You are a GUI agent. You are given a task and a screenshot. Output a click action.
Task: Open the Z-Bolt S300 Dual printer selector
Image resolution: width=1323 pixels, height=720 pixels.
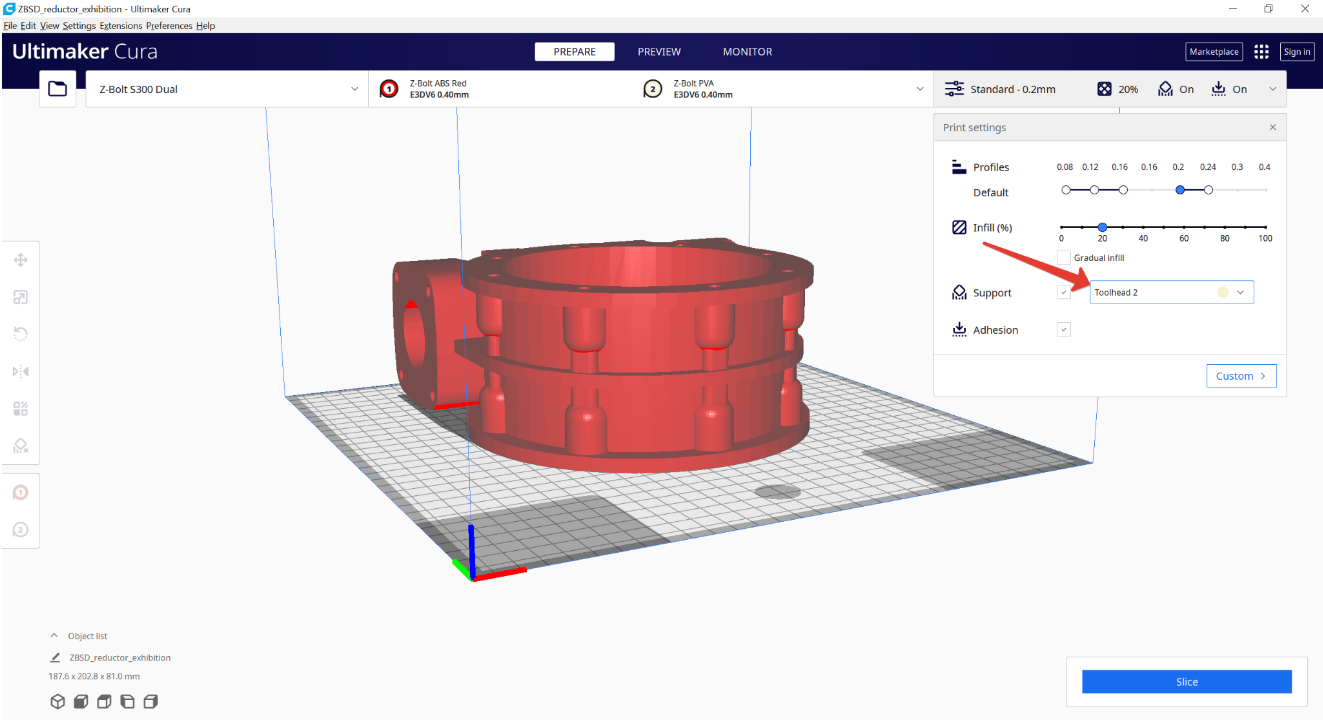pyautogui.click(x=227, y=89)
